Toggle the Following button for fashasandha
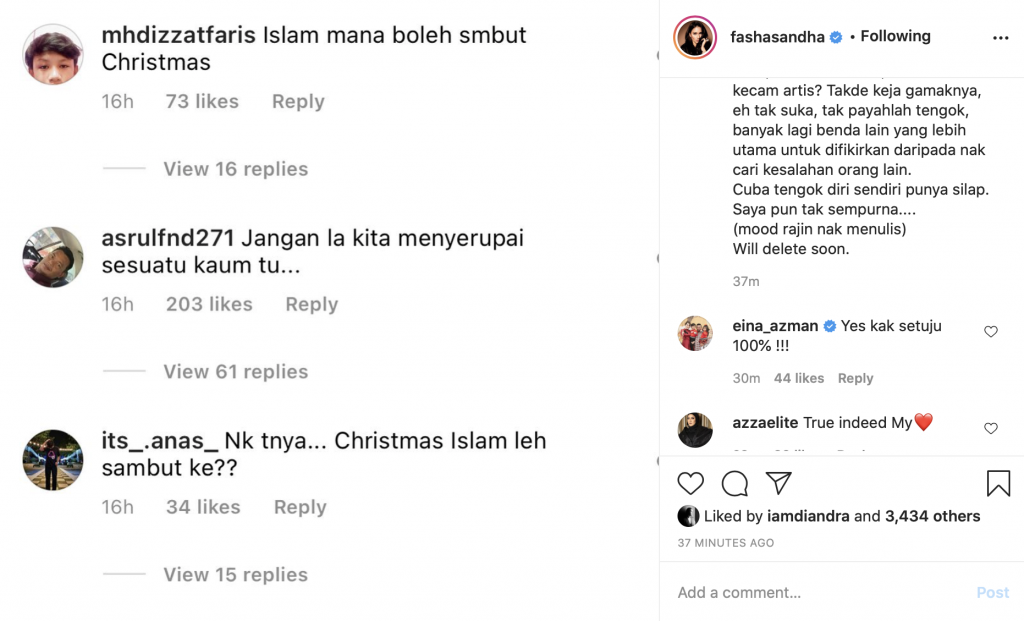 click(895, 36)
